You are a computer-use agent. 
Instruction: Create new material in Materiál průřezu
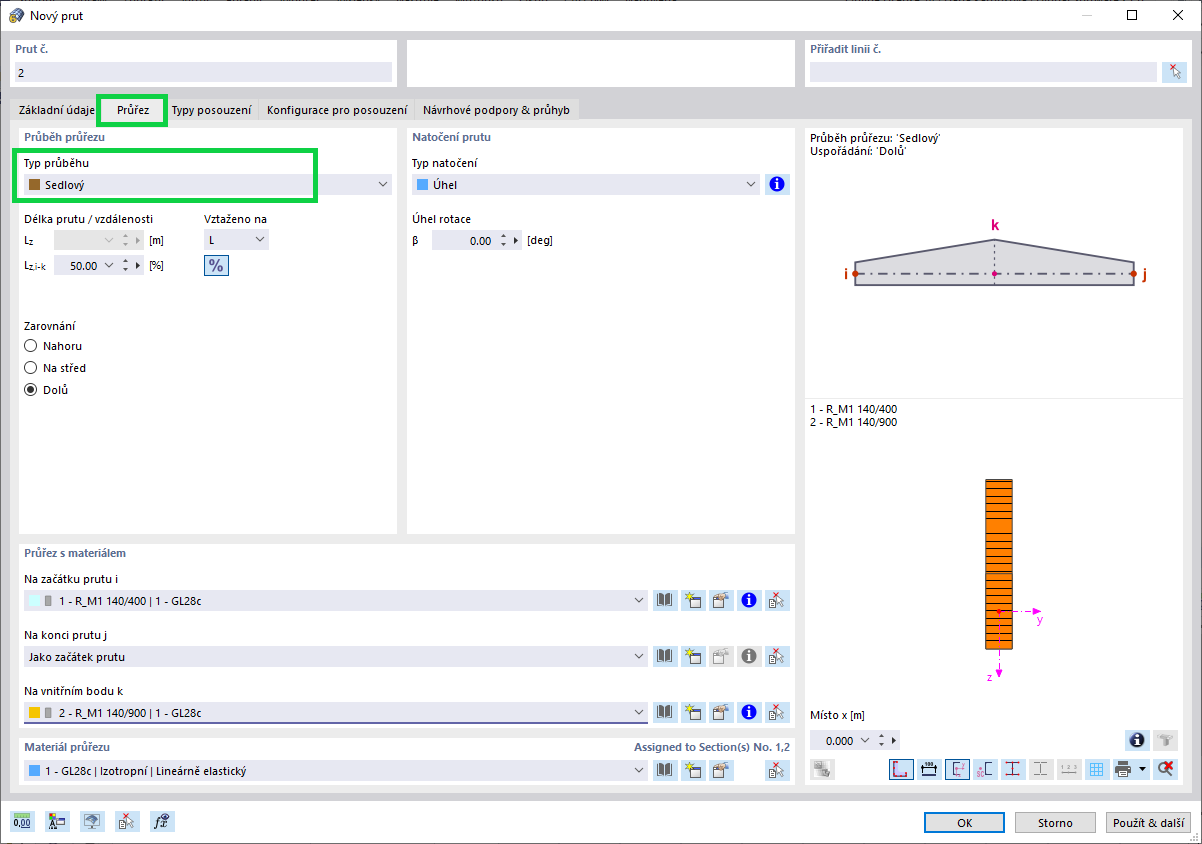(692, 771)
